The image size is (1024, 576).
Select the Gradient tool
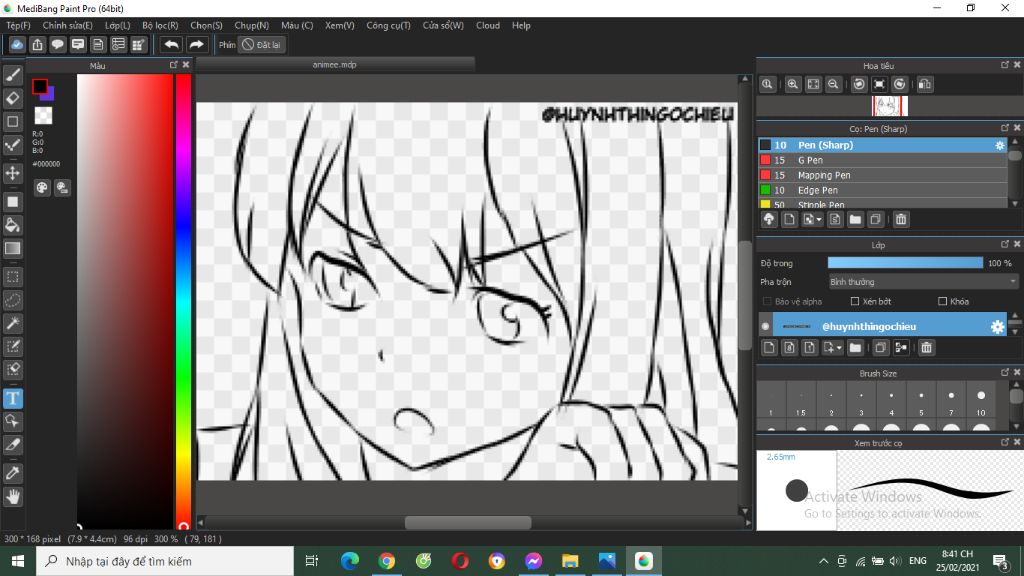coord(12,248)
